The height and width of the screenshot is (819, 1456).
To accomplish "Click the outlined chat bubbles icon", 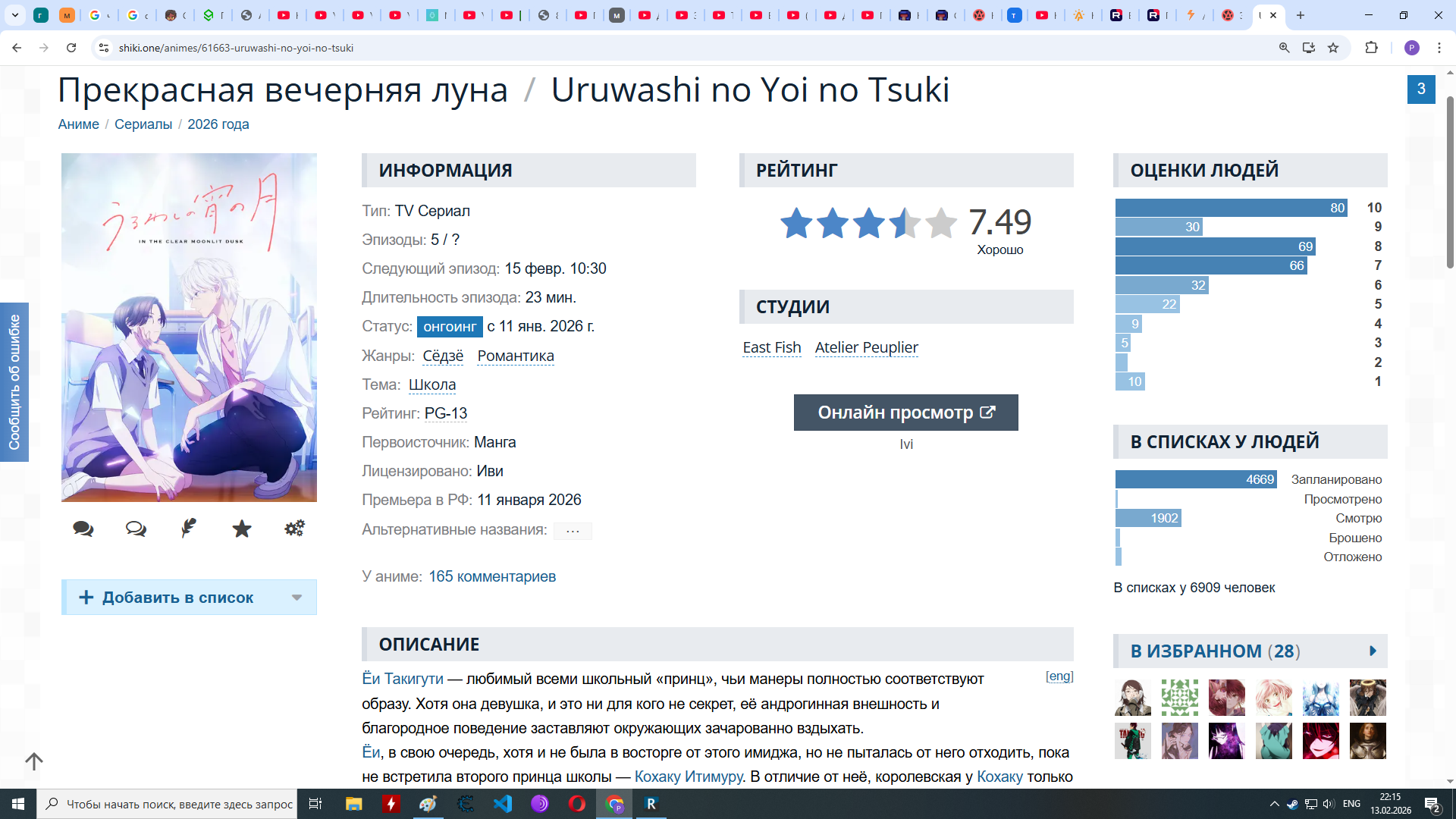I will click(x=136, y=529).
